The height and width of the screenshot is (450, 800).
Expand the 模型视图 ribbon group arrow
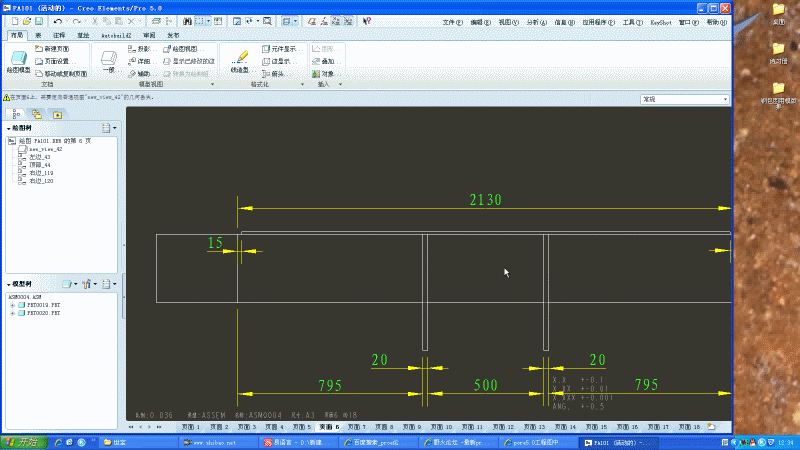coord(212,85)
